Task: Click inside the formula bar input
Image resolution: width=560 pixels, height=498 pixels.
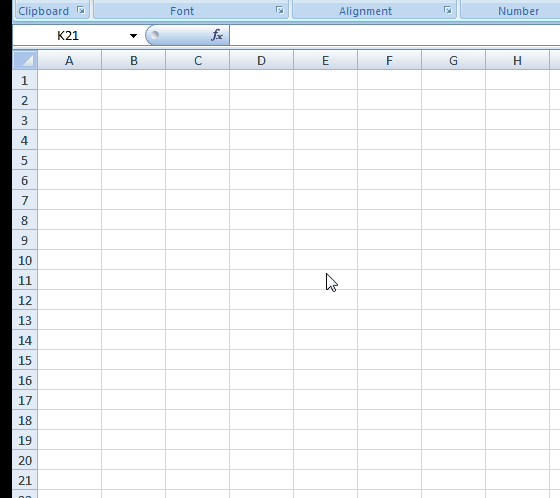Action: click(x=395, y=35)
